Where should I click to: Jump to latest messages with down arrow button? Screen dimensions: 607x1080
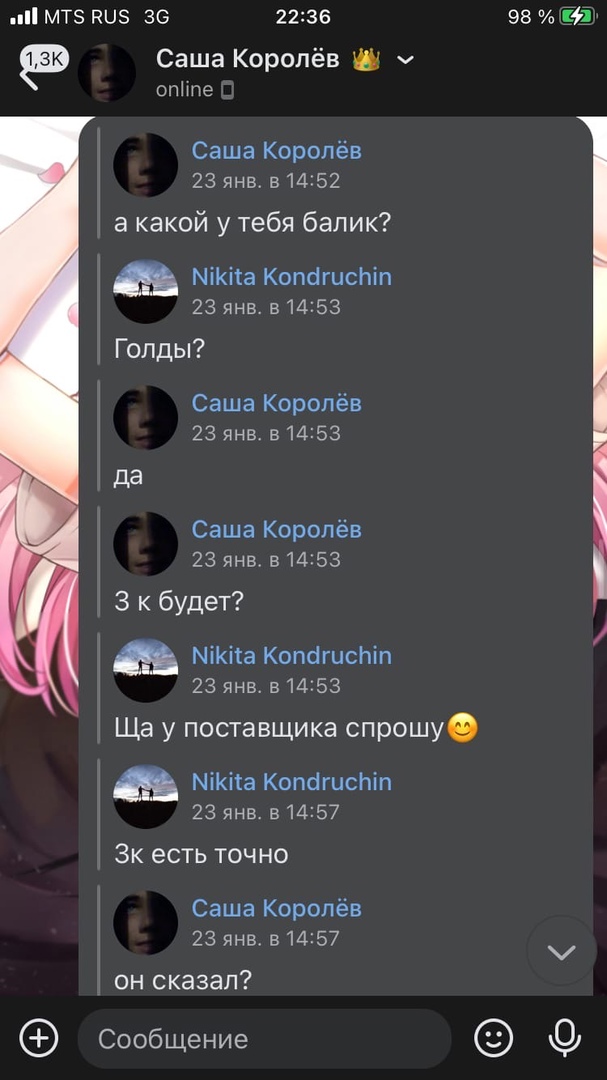click(x=562, y=952)
